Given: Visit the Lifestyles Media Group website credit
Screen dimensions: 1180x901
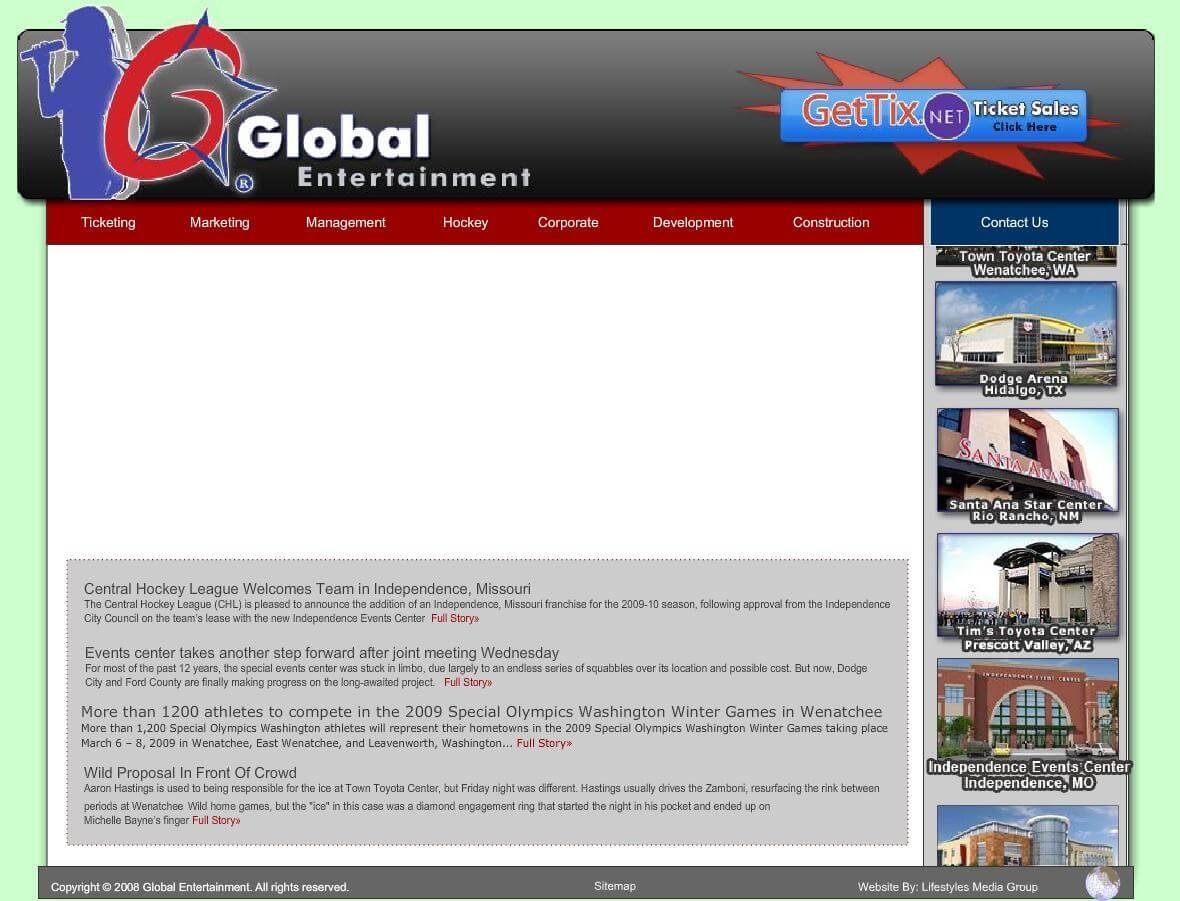Looking at the screenshot, I should click(947, 887).
